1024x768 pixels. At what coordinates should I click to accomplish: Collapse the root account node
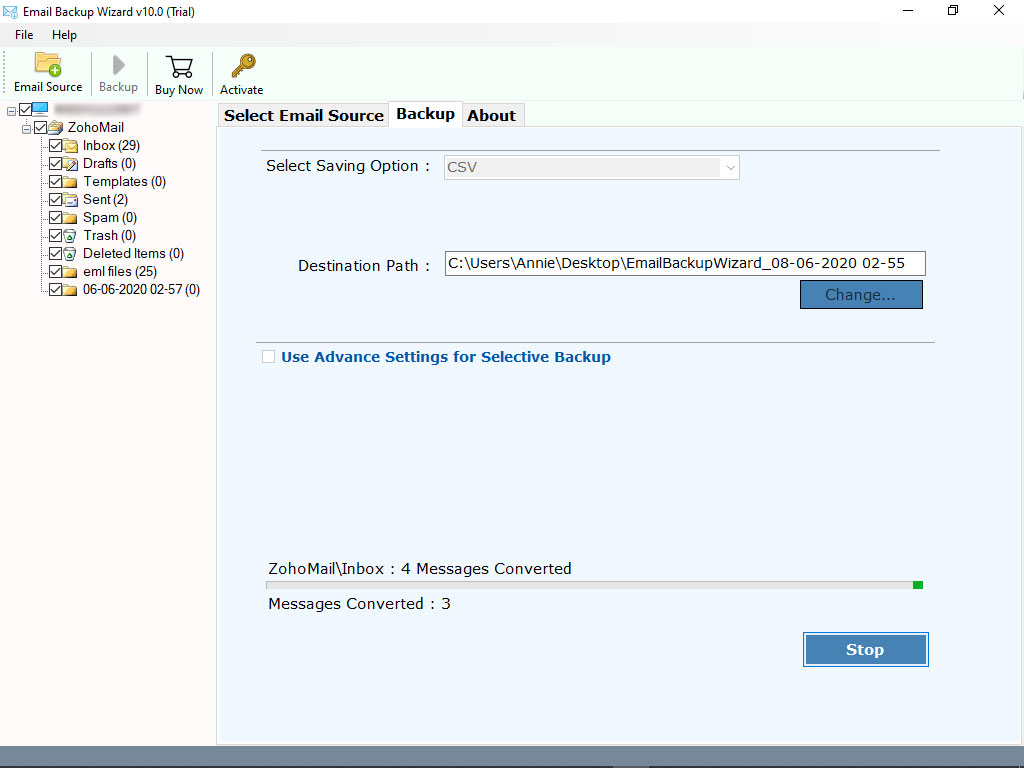[9, 109]
